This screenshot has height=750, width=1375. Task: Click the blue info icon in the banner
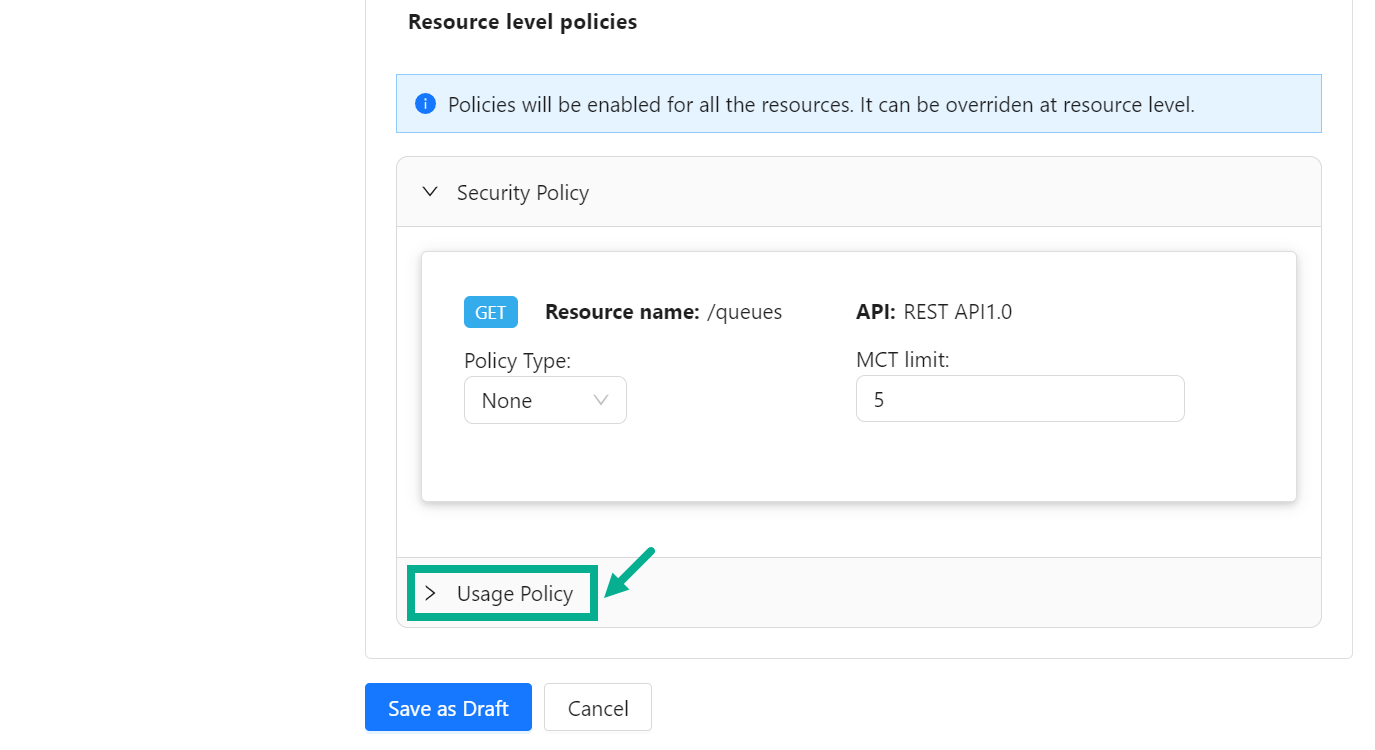425,104
